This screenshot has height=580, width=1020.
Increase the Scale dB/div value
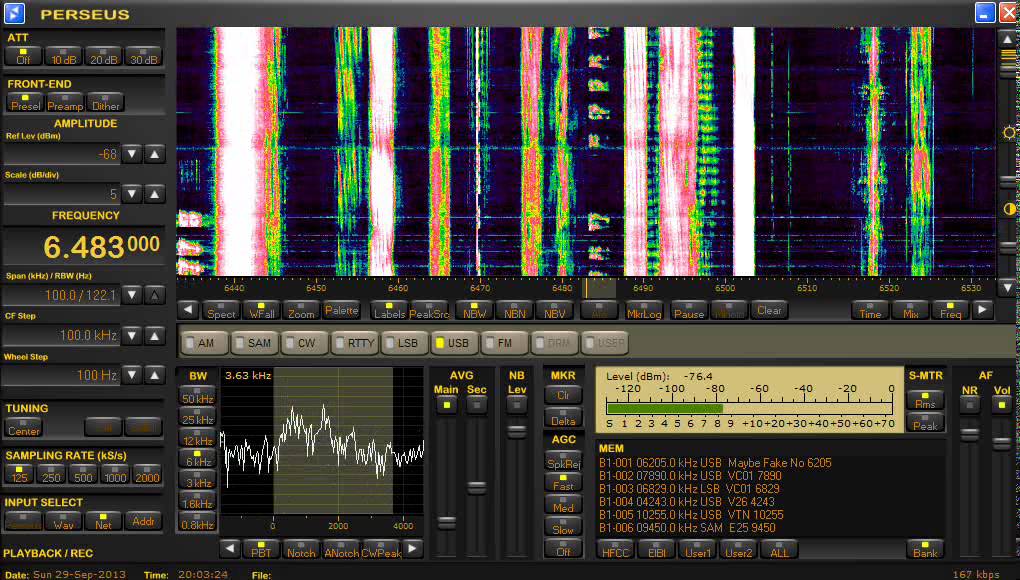tap(155, 194)
